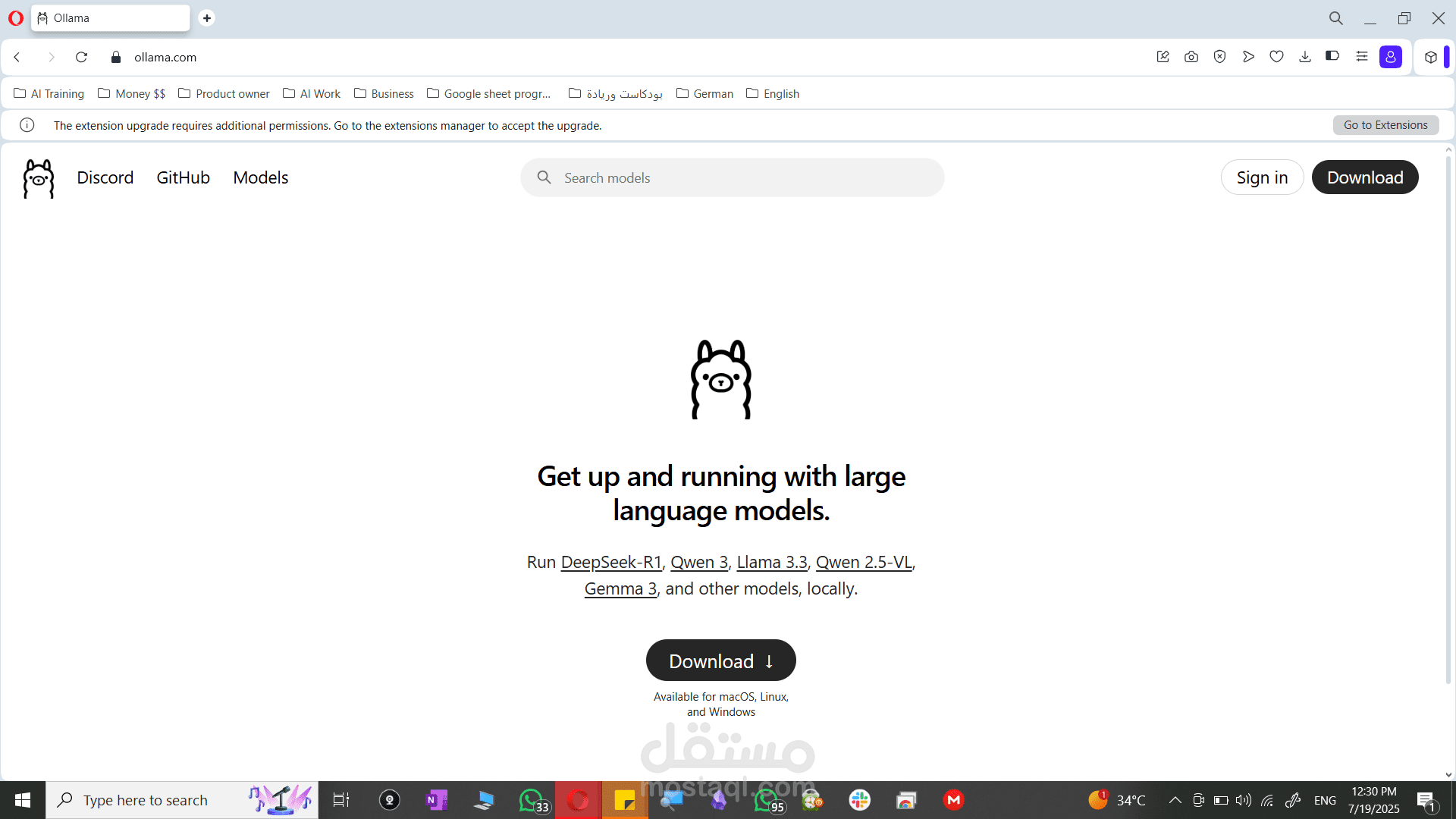
Task: Open the Llama 3.3 model link
Action: click(772, 563)
